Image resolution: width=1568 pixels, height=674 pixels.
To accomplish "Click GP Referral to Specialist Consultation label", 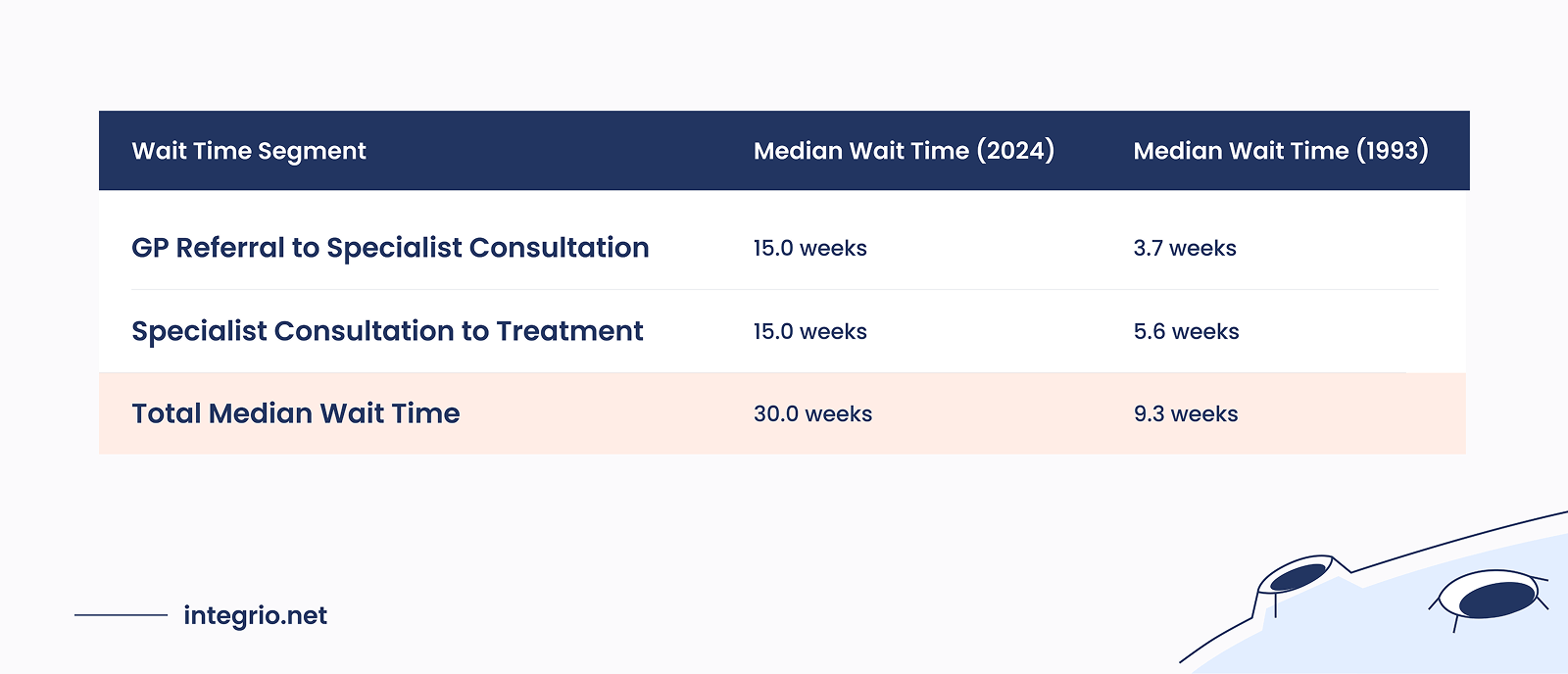I will point(390,248).
